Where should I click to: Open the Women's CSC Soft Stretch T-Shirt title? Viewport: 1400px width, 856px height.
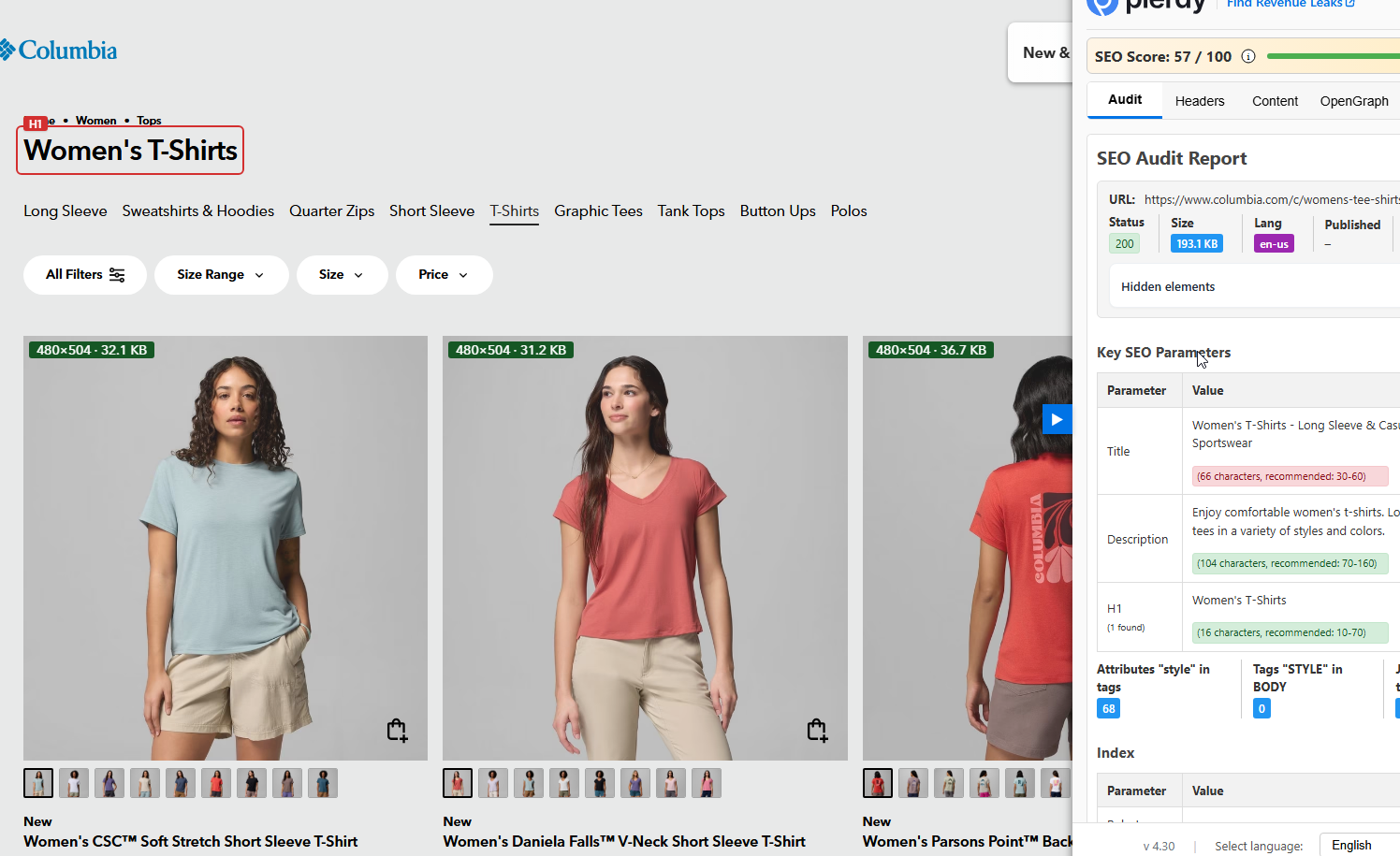coord(191,842)
